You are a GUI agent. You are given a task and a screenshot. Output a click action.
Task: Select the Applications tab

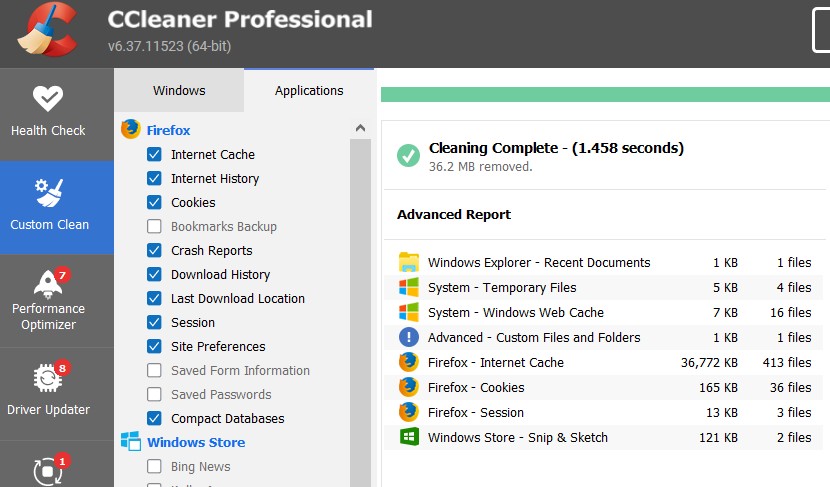(x=309, y=90)
